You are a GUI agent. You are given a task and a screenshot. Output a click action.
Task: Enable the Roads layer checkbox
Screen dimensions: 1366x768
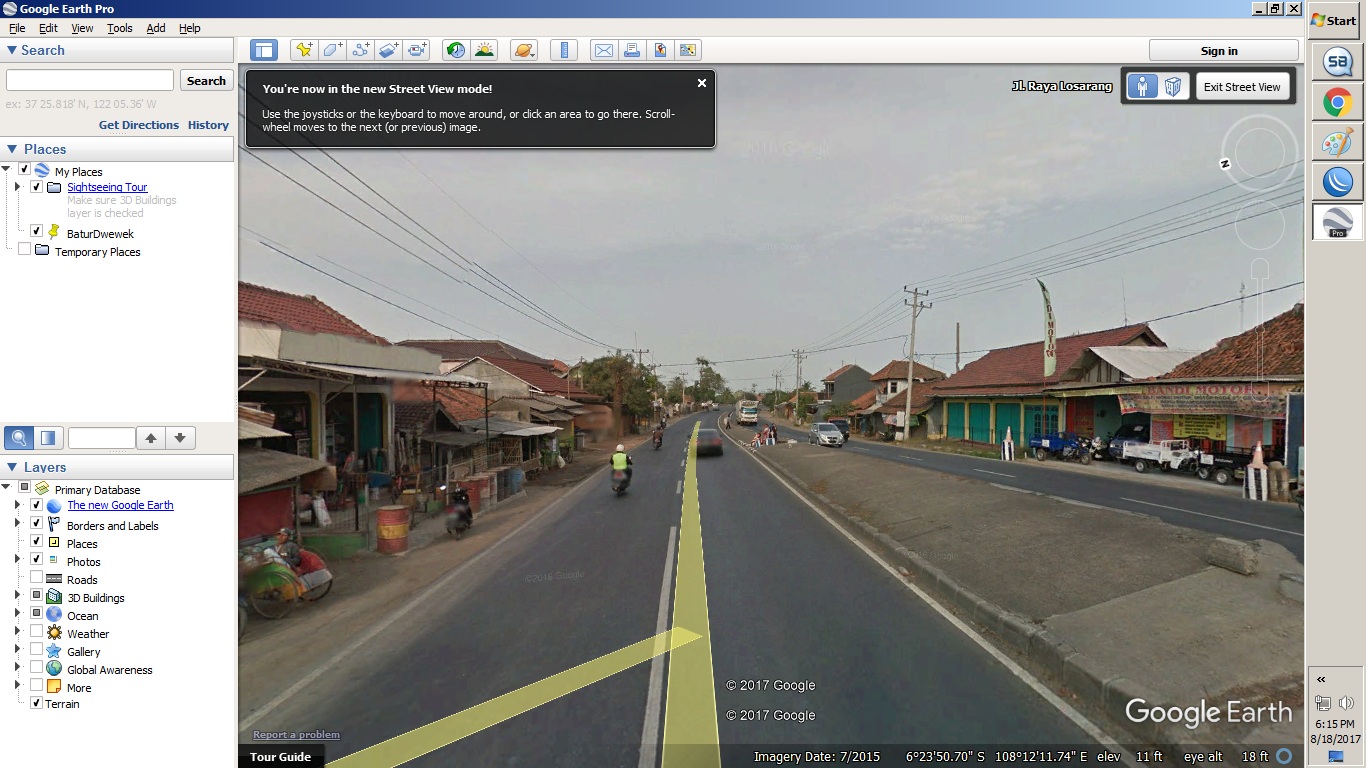(x=37, y=577)
